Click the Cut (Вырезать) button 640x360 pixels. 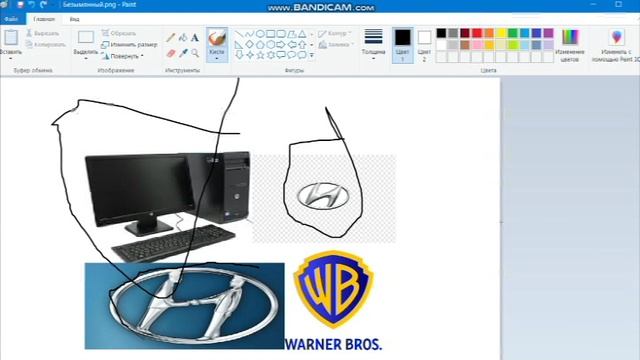43,33
